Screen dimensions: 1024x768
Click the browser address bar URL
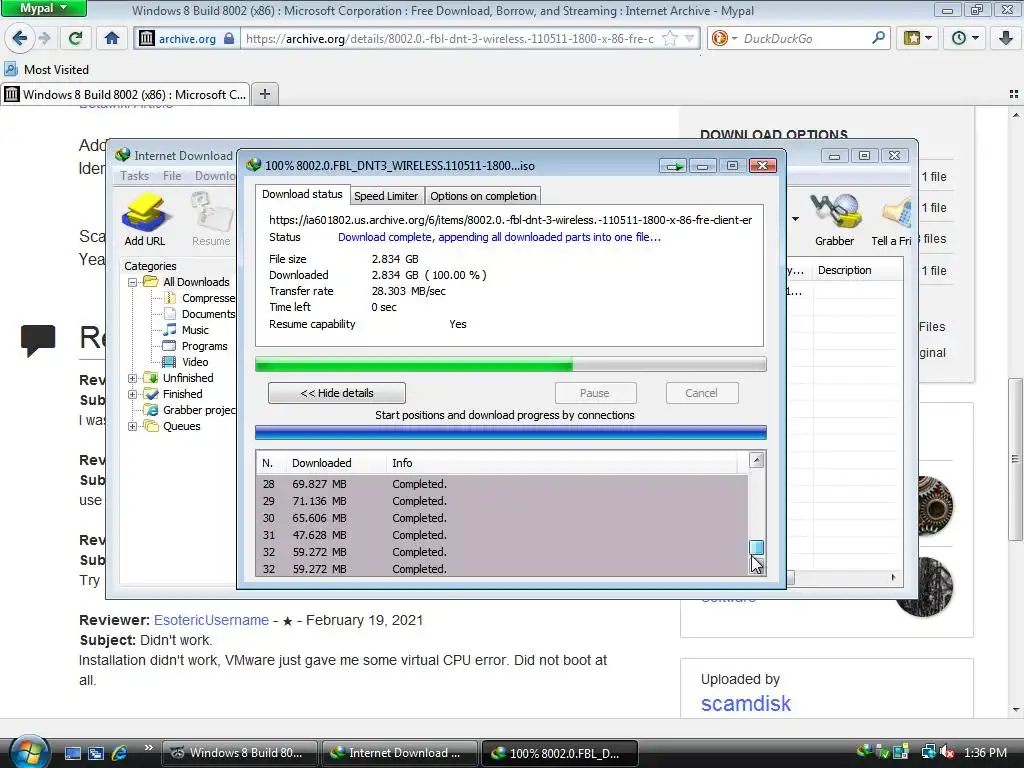pyautogui.click(x=449, y=39)
